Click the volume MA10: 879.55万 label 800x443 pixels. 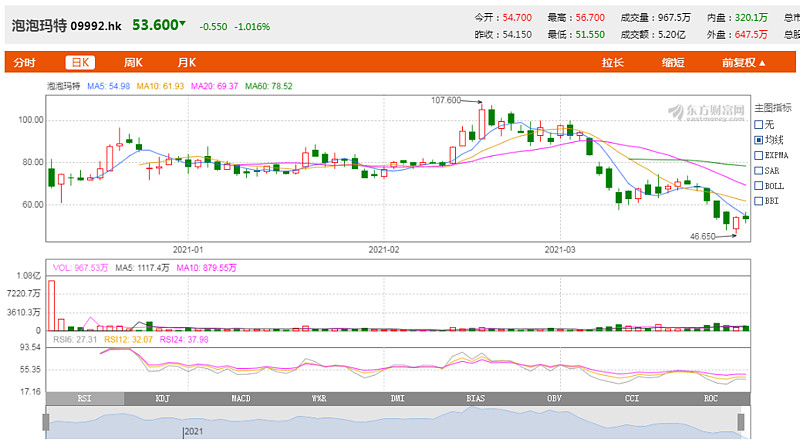point(206,268)
